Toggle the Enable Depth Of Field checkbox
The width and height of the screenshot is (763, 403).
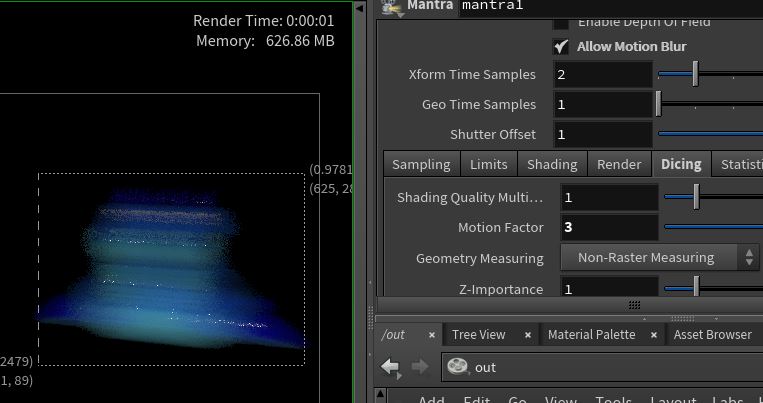[561, 22]
